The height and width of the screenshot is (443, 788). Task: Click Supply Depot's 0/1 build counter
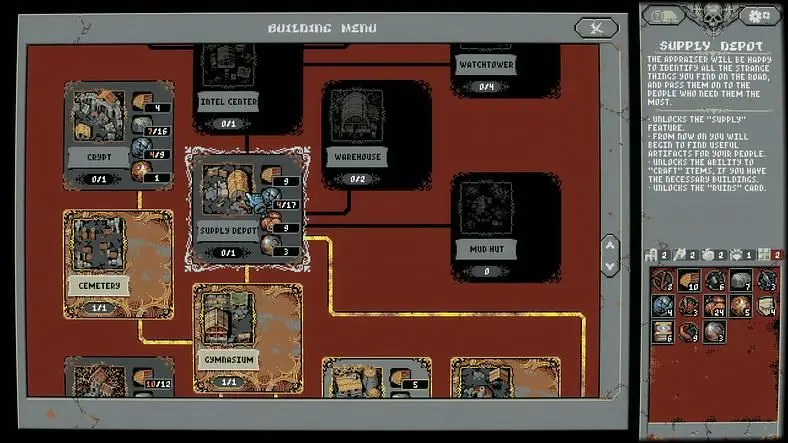coord(228,253)
